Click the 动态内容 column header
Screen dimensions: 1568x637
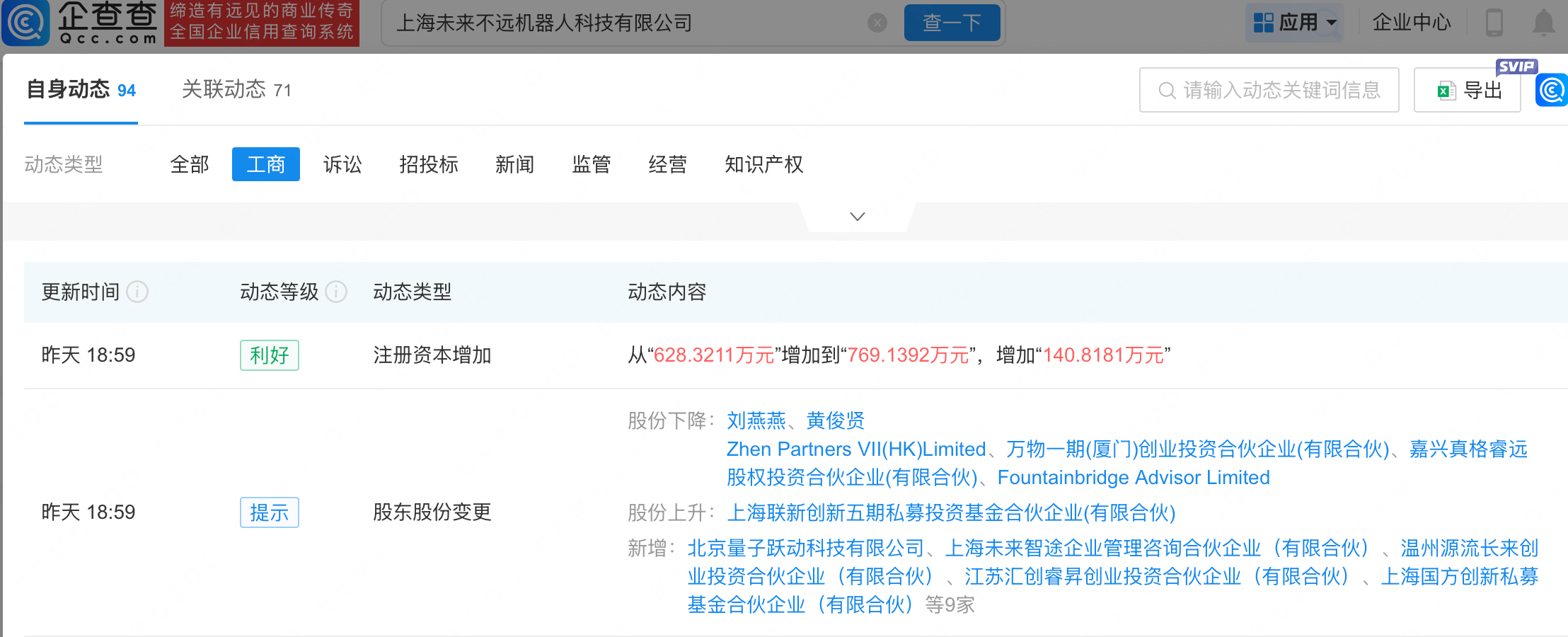point(667,292)
